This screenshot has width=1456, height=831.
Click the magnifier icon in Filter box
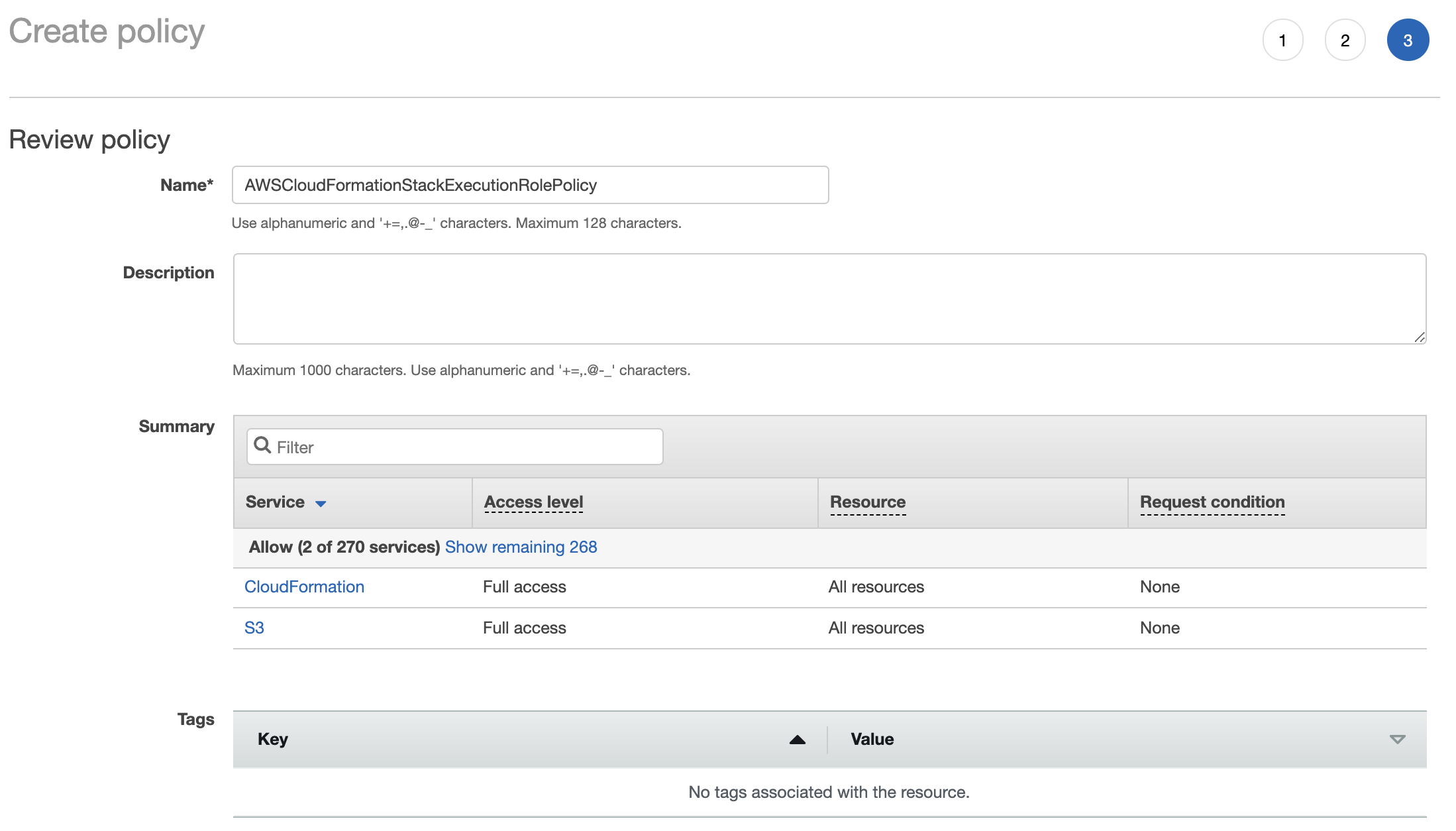(262, 445)
